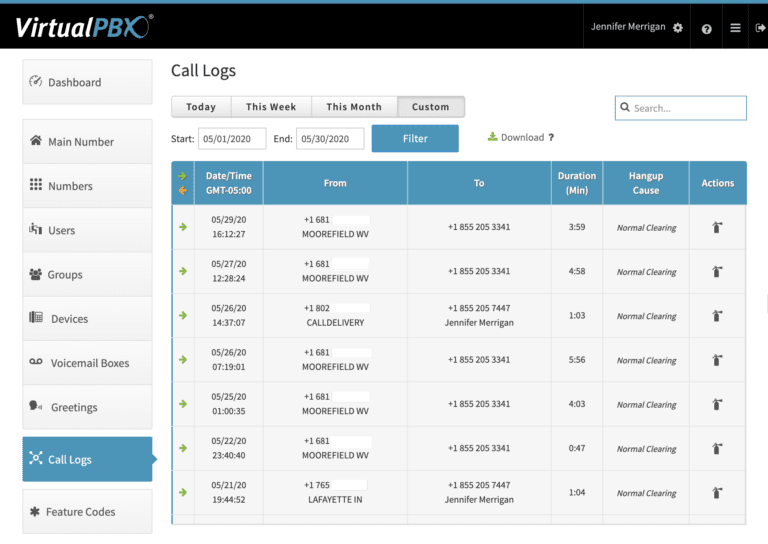Image resolution: width=768 pixels, height=544 pixels.
Task: Click the logout icon in top right
Action: (759, 29)
